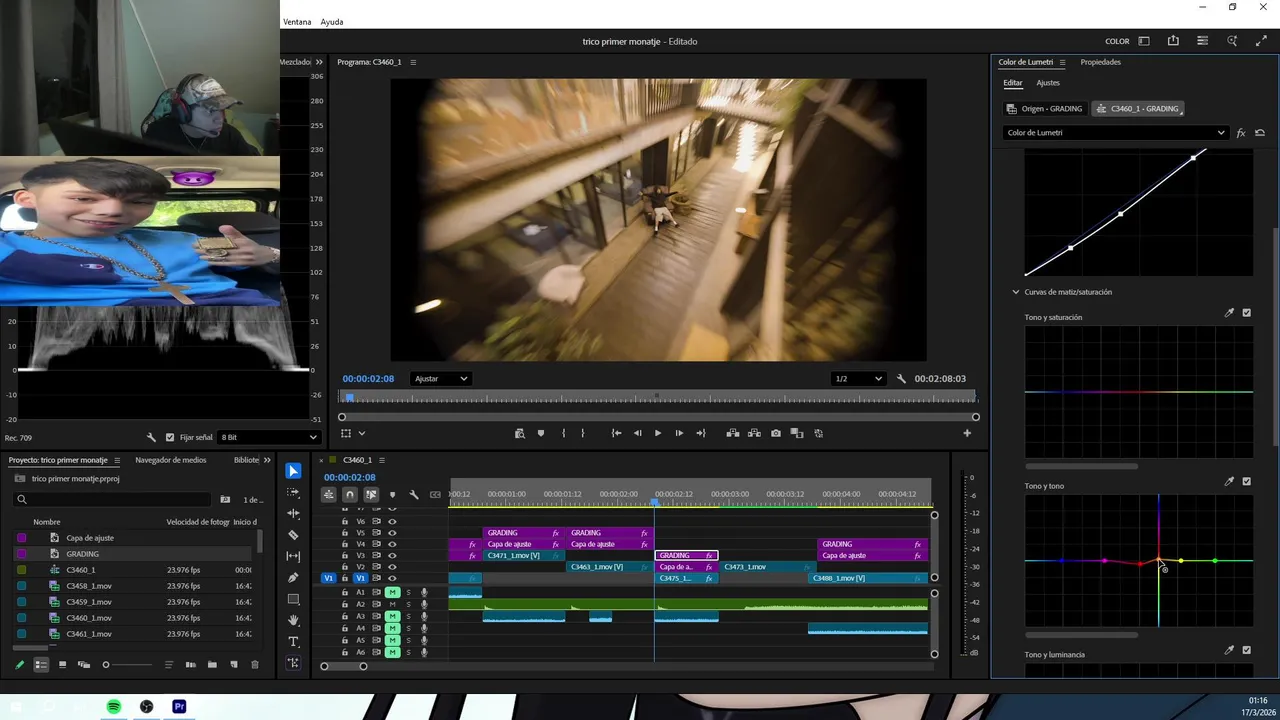Toggle lock on track V4
Screen dimensions: 1280x720
[x=345, y=544]
